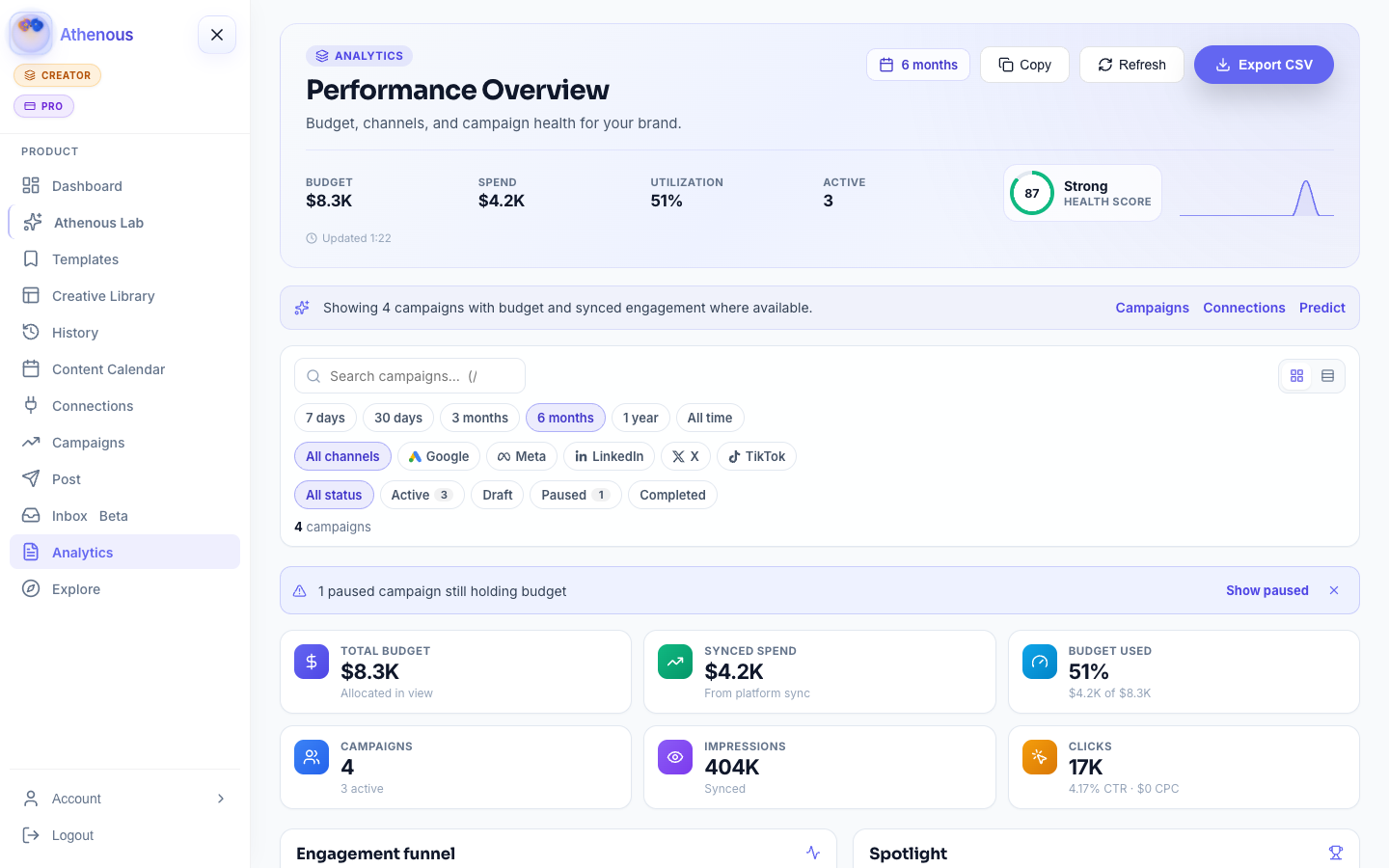Click the Synced Spend trend icon
The image size is (1389, 868).
click(x=675, y=662)
